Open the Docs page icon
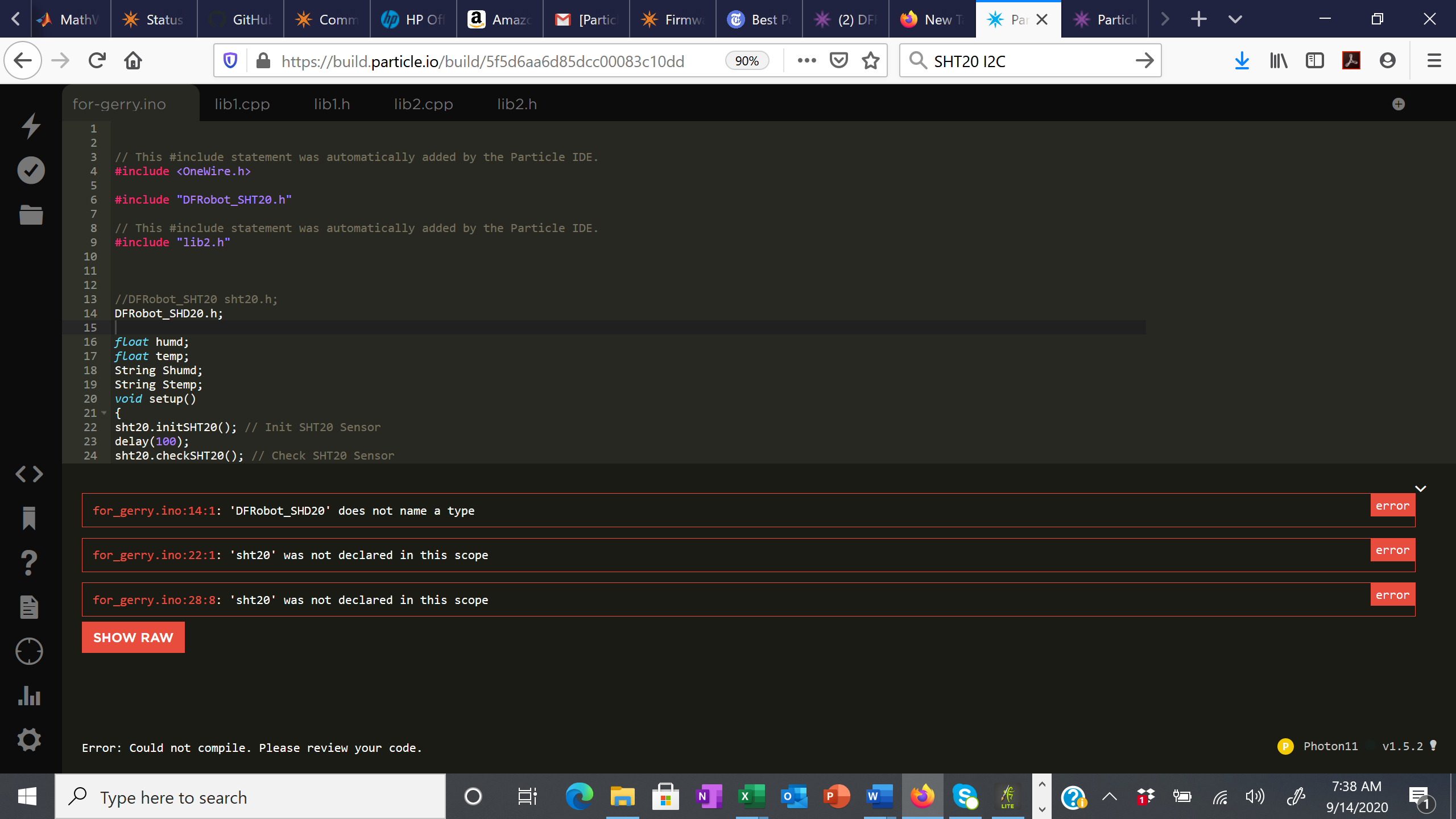 30,607
